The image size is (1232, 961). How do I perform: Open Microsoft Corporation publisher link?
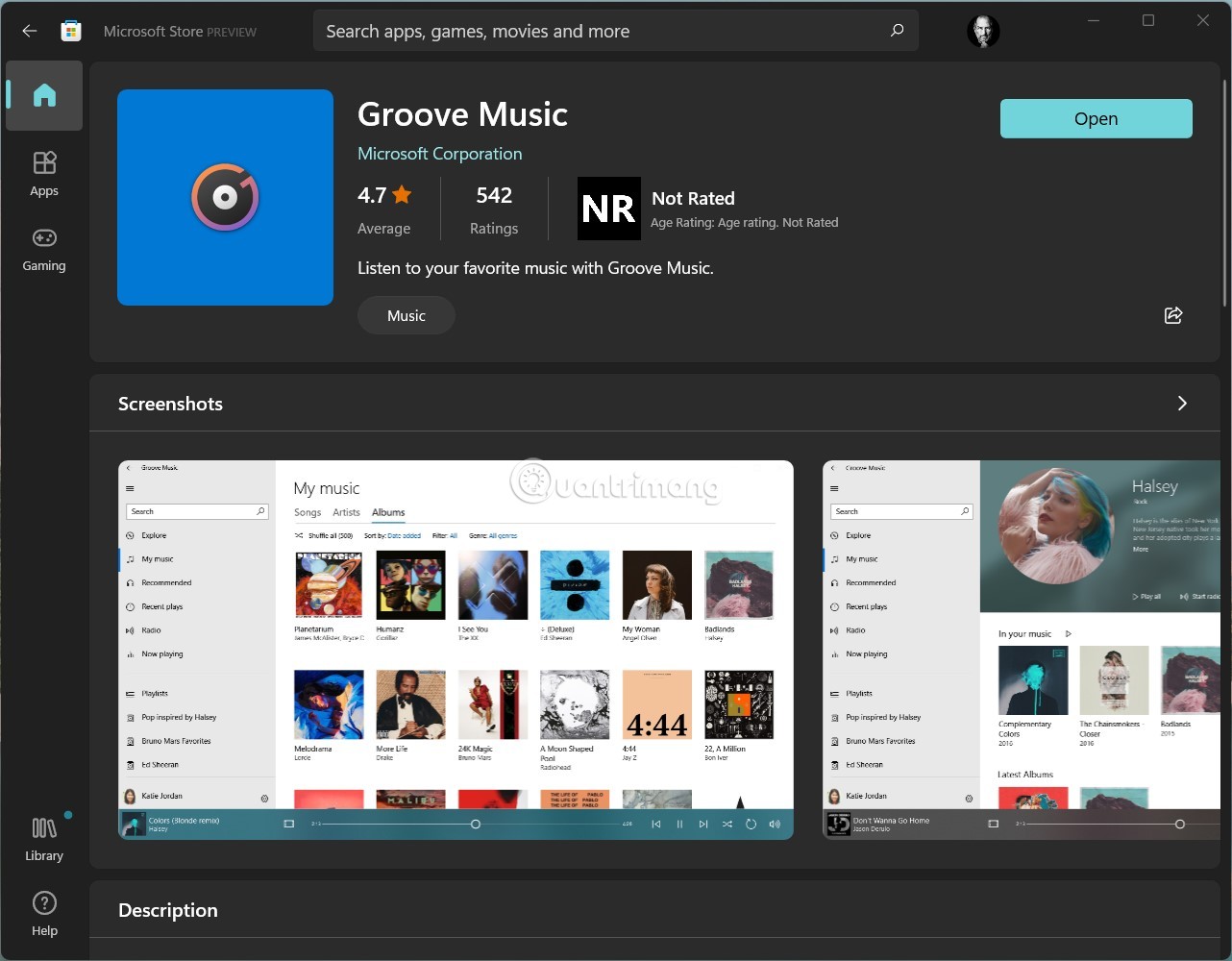pos(440,154)
